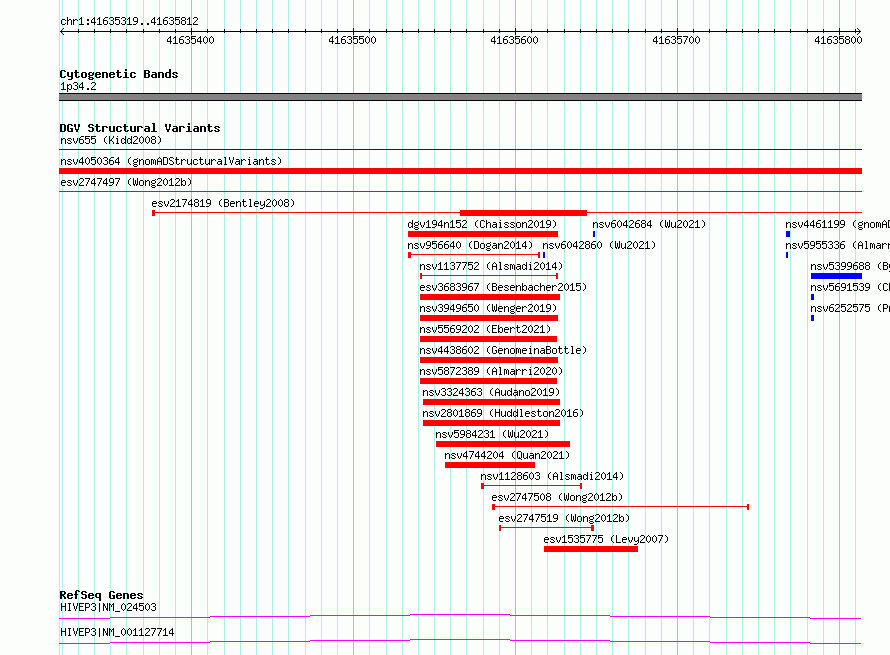Click the esv2174819 (Bentley2008) label
890x655 pixels.
pos(223,203)
